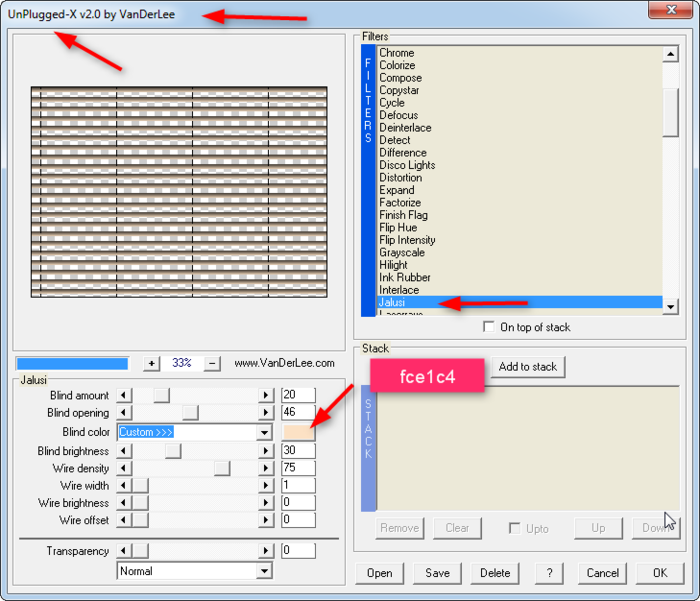This screenshot has height=601, width=700.
Task: Increase Blind opening with right arrow
Action: tap(266, 413)
